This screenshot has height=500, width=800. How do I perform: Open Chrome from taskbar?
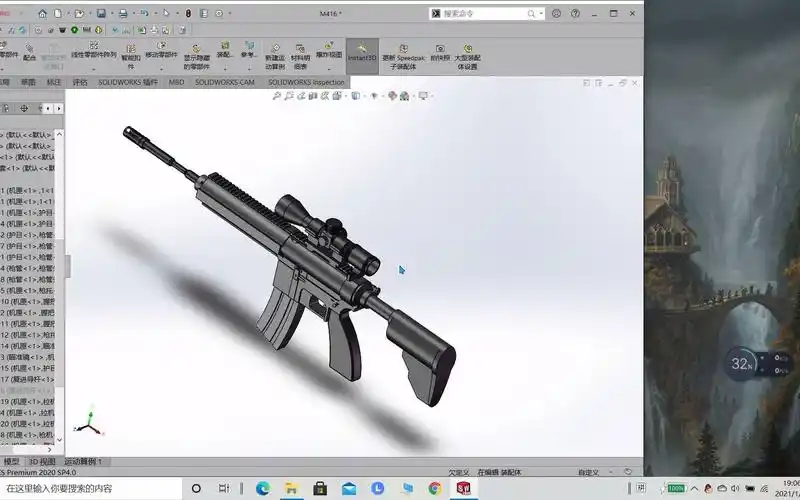click(x=435, y=488)
